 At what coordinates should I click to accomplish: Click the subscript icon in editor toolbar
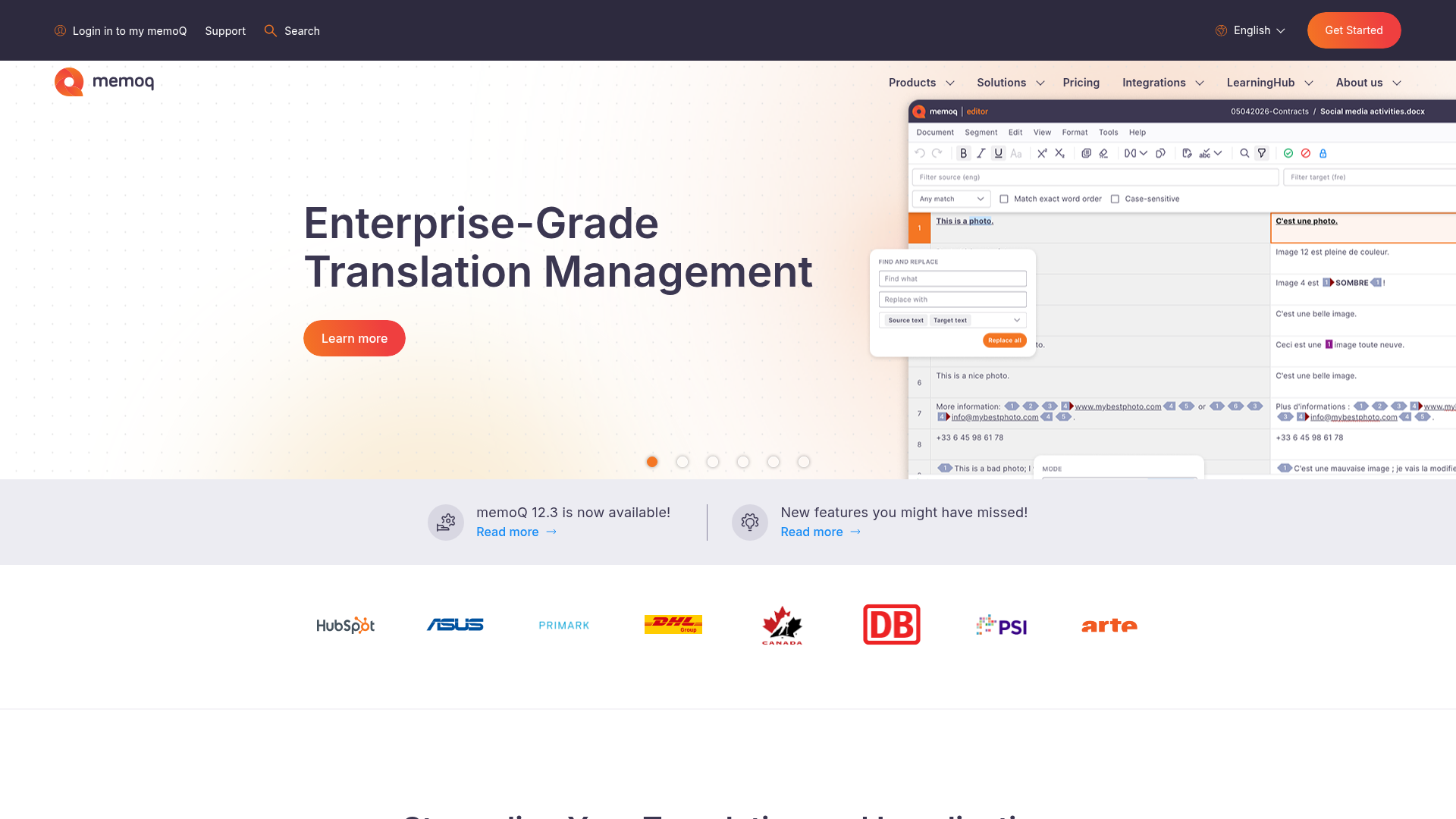pyautogui.click(x=1060, y=153)
